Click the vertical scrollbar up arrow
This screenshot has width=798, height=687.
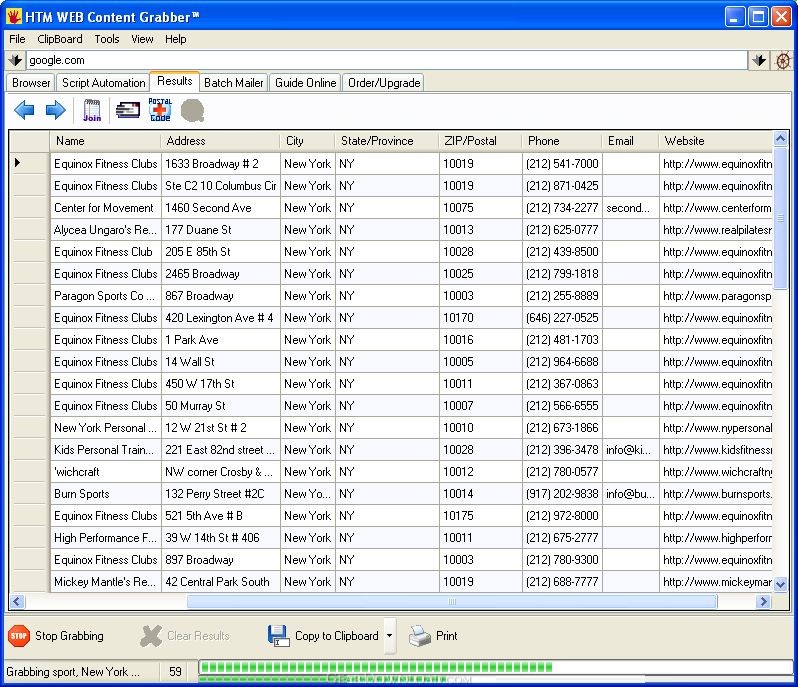tap(780, 138)
